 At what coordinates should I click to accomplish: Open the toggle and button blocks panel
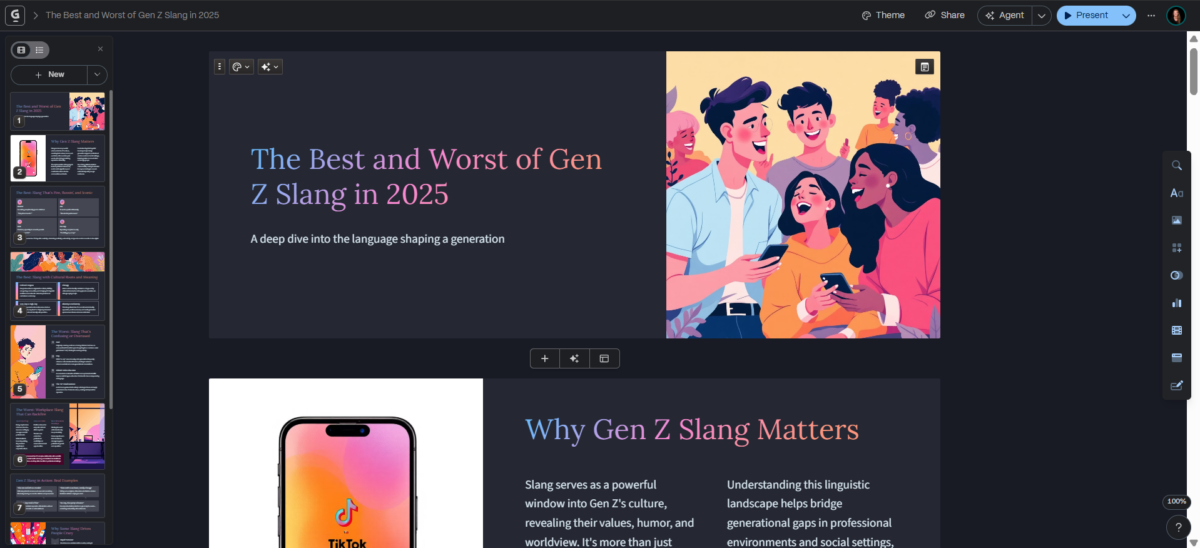click(x=1176, y=275)
